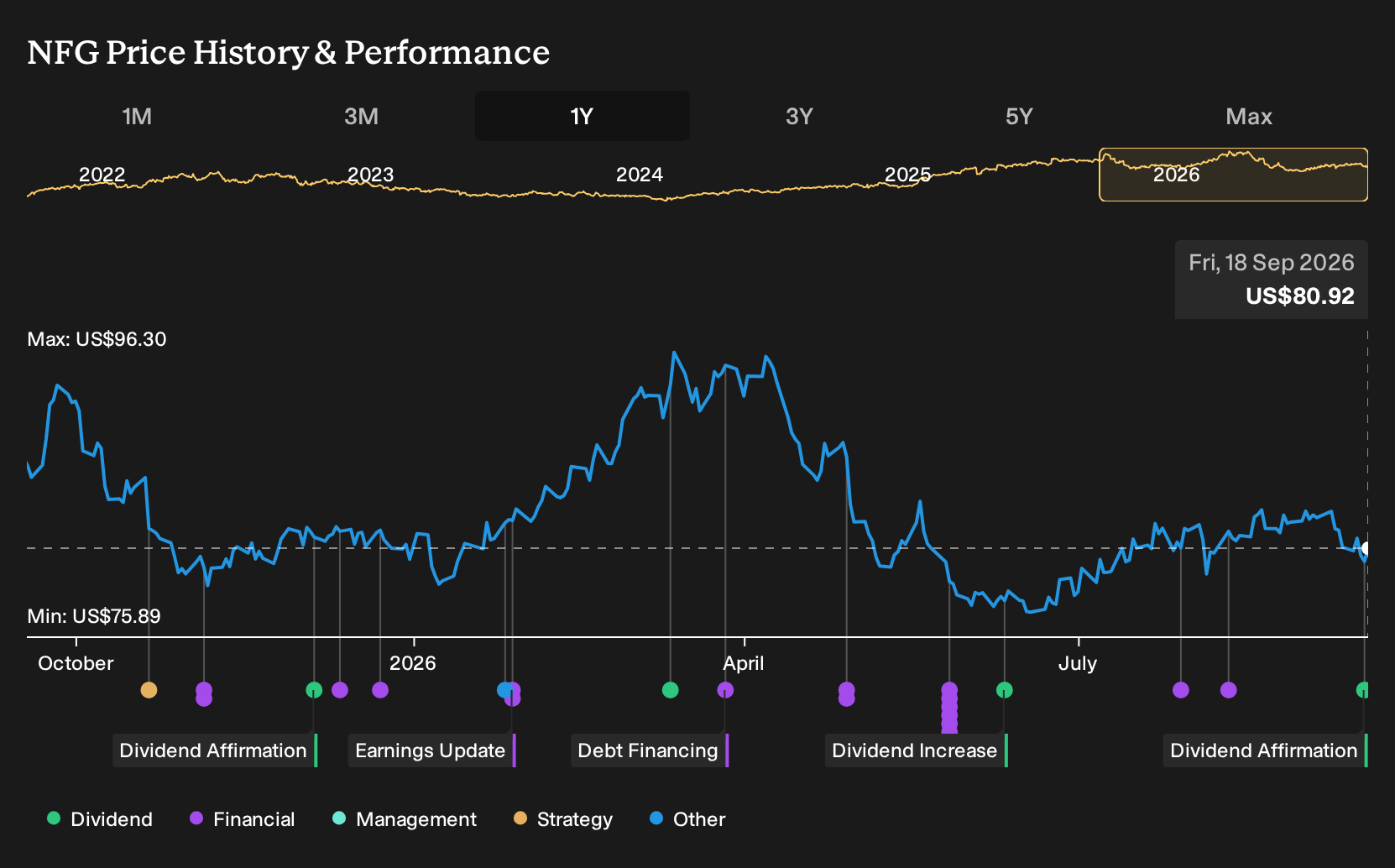Click 2024 in the overview mini chart
The height and width of the screenshot is (868, 1395).
[640, 175]
